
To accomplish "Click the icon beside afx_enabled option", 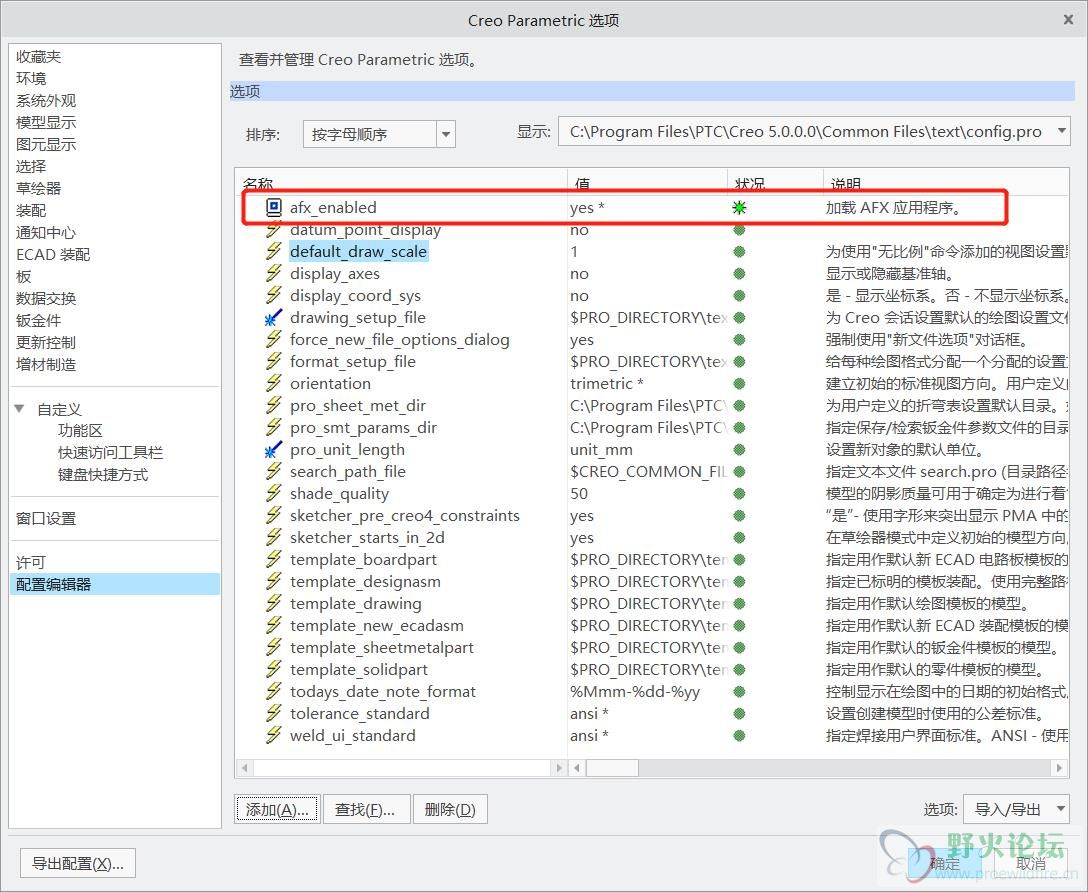I will [274, 207].
